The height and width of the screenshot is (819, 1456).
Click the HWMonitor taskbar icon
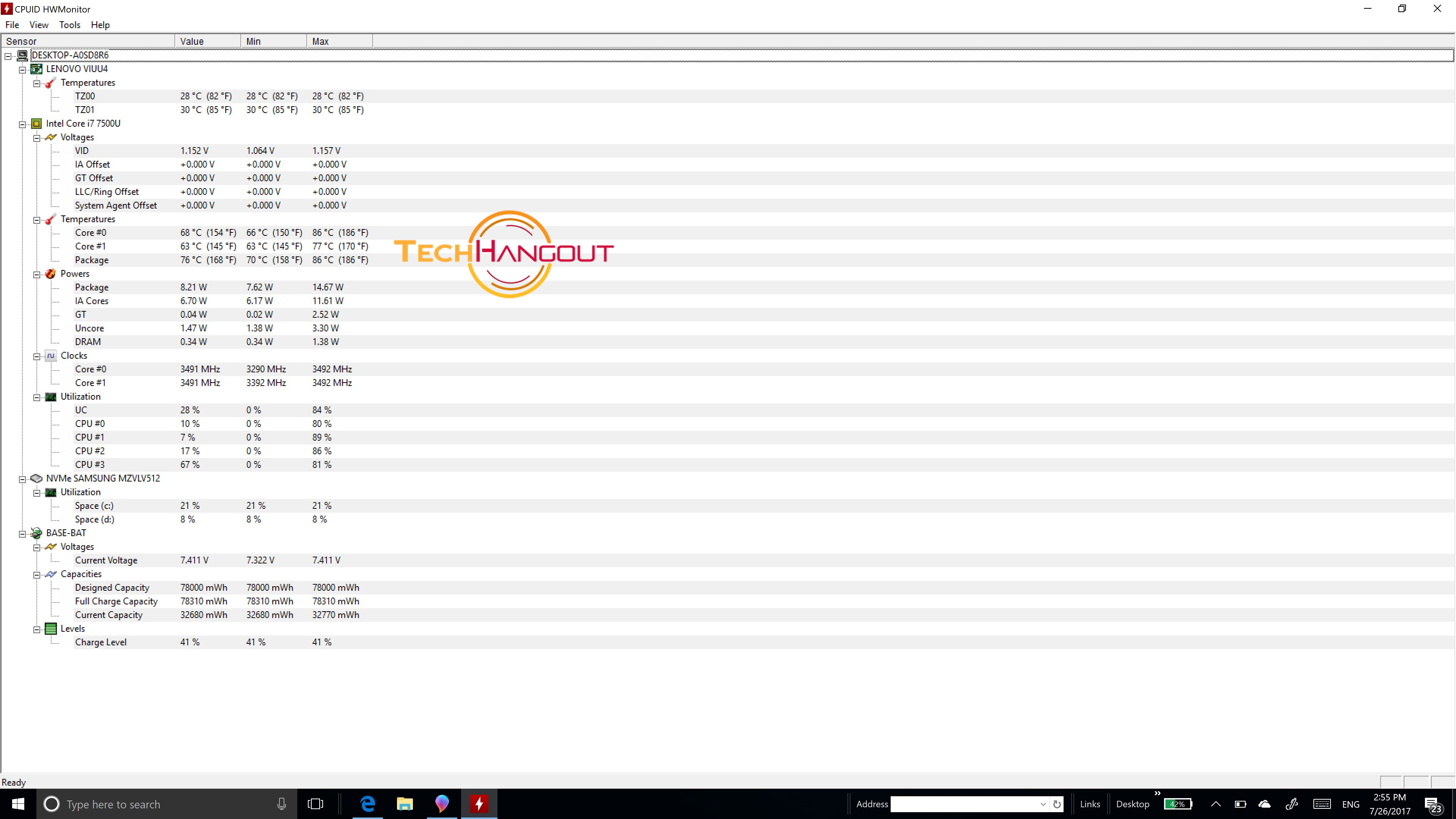[x=479, y=804]
